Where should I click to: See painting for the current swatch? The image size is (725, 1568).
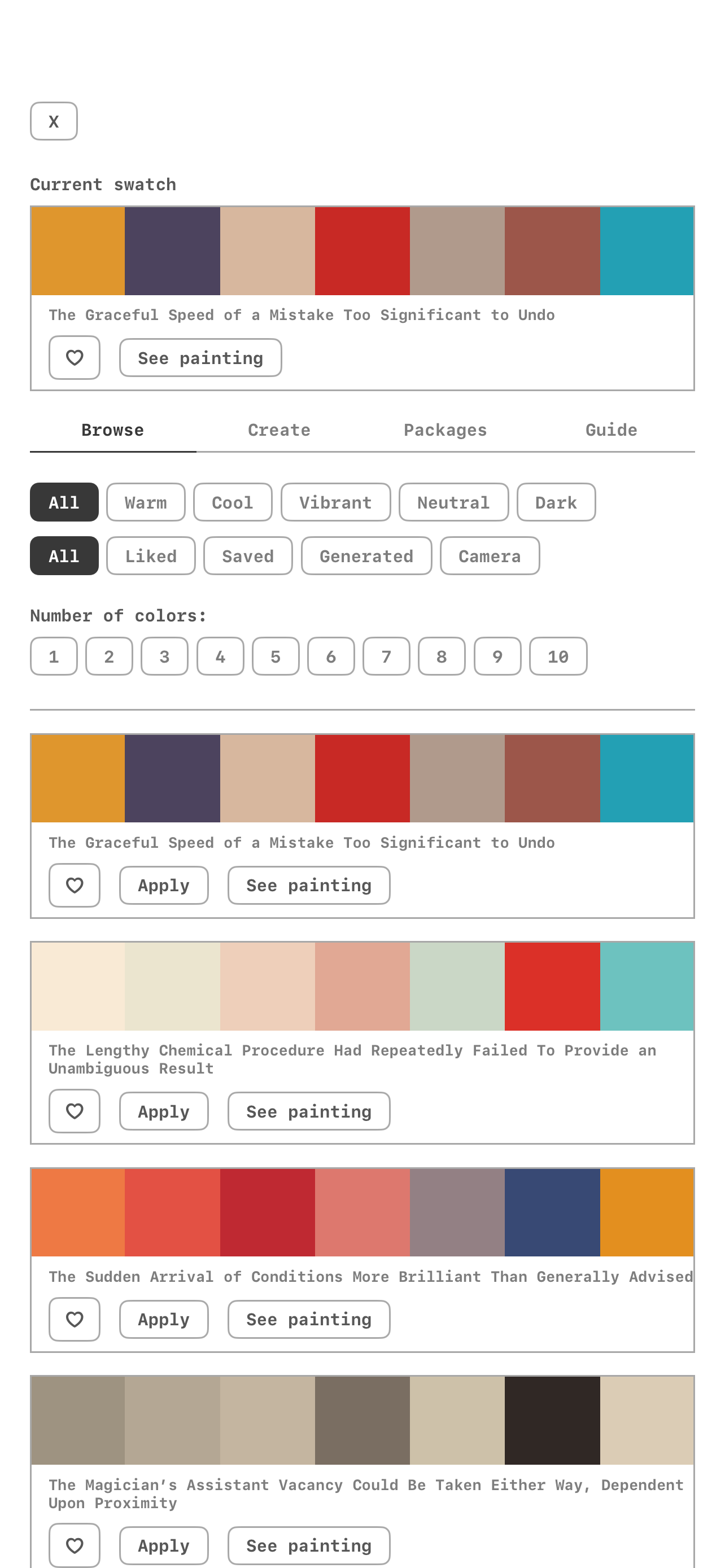[x=200, y=357]
